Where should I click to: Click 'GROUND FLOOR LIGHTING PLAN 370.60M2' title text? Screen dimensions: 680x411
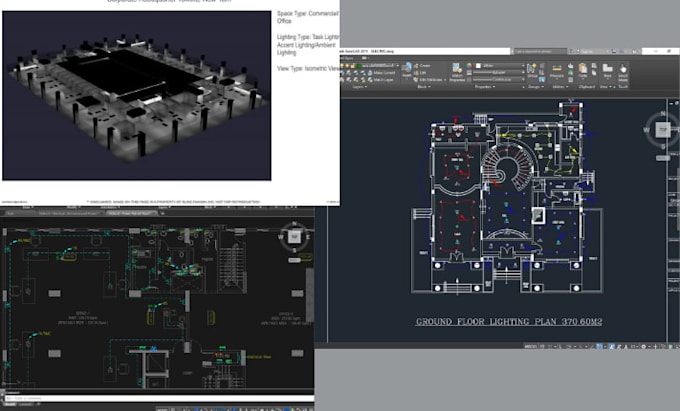coord(508,322)
